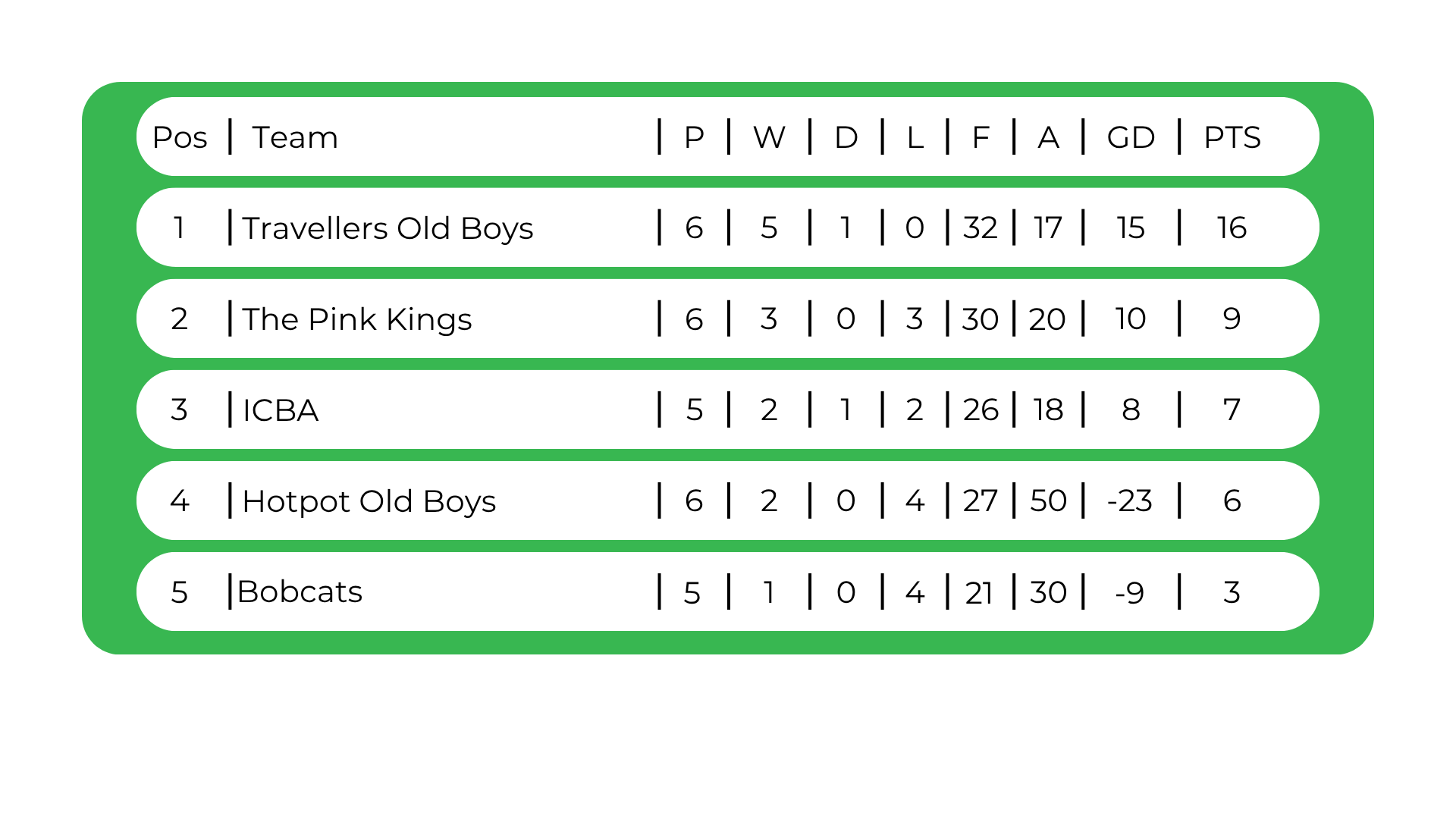1456x819 pixels.
Task: Click the PTS column header
Action: click(1232, 137)
